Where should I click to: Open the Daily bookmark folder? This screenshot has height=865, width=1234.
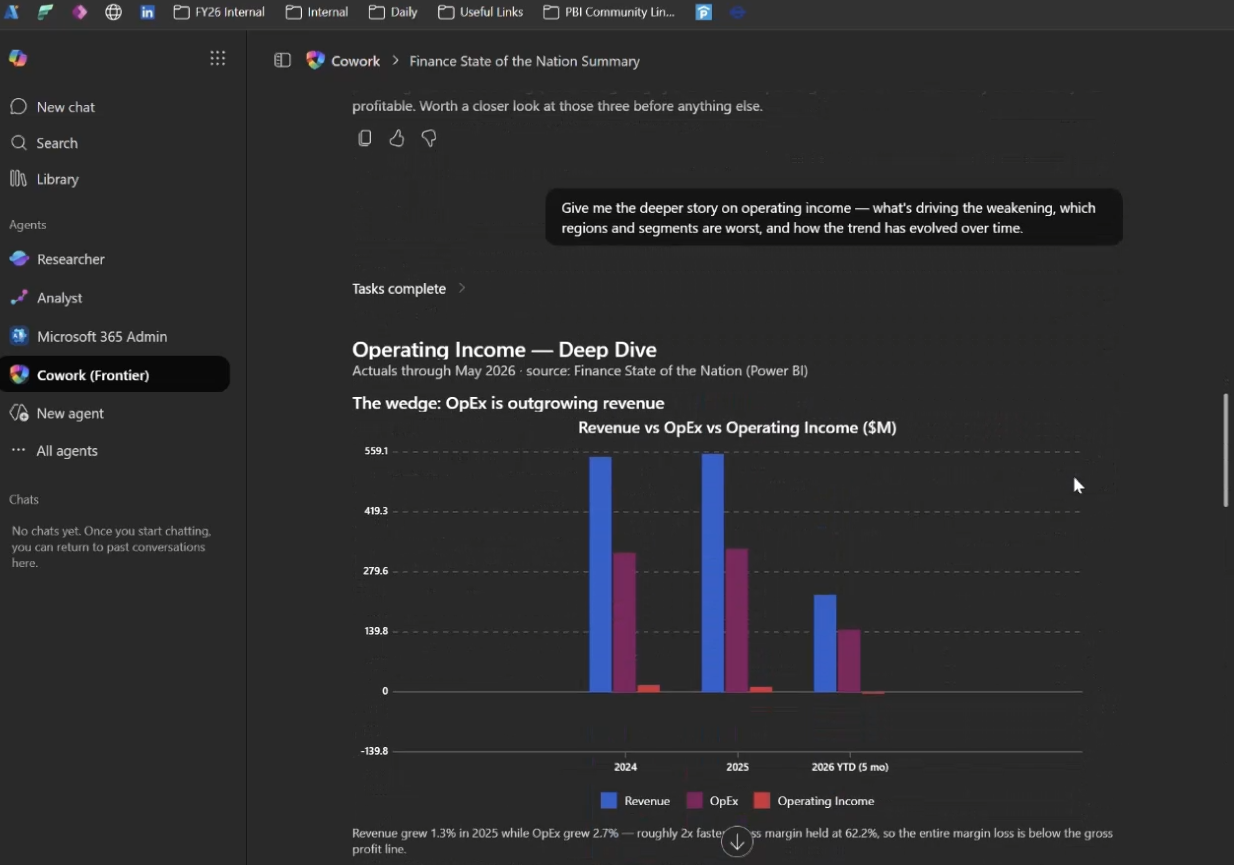pos(393,12)
